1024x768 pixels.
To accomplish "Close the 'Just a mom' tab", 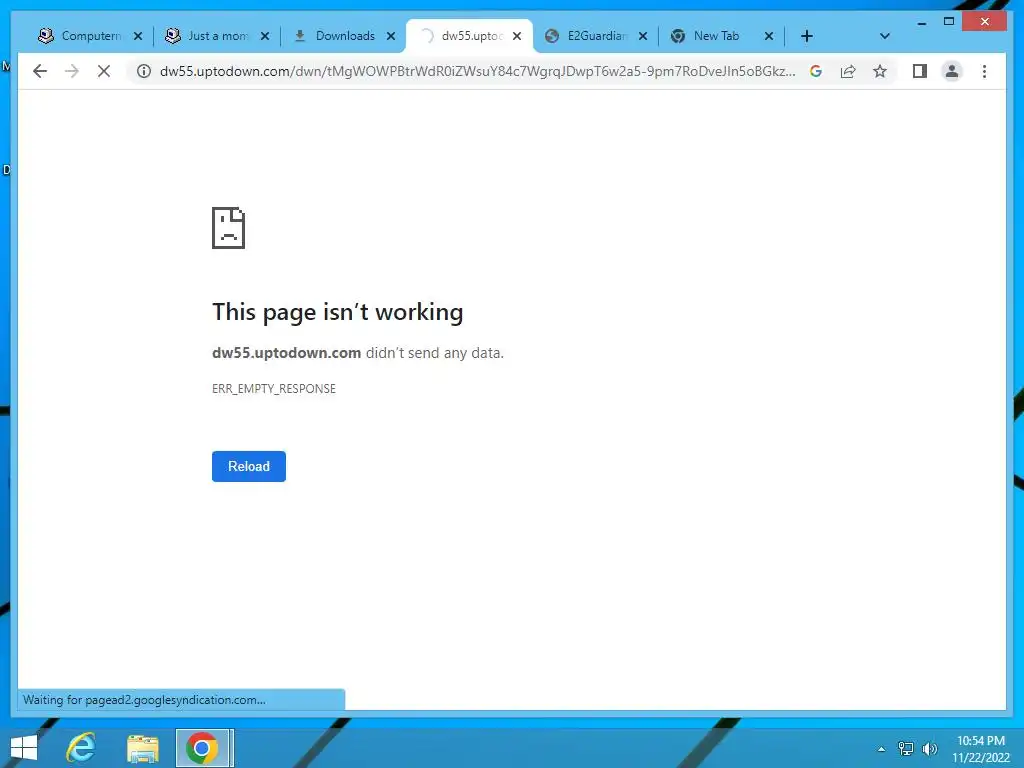I will (x=264, y=36).
